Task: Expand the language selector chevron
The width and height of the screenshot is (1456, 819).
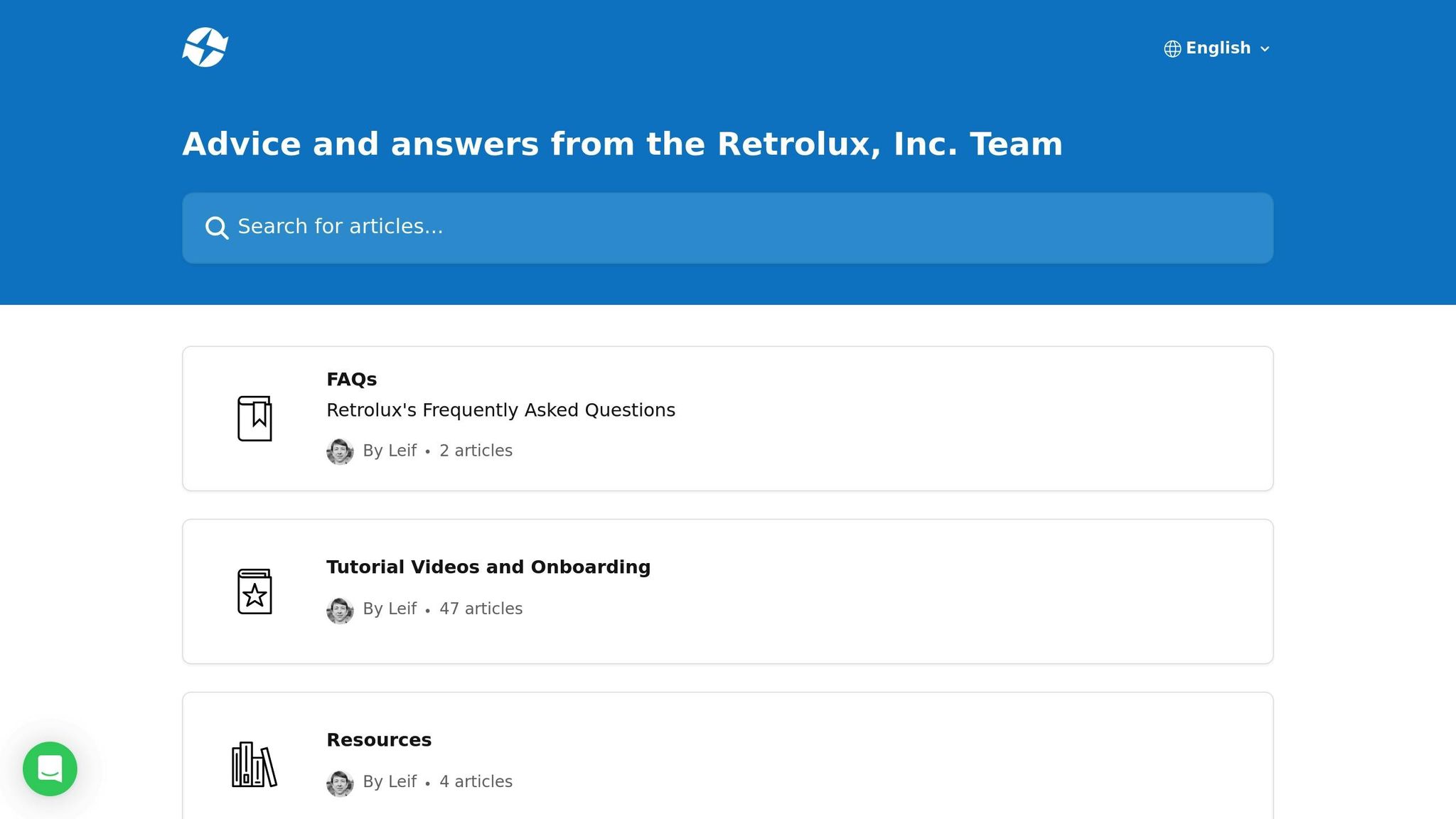Action: [1265, 49]
